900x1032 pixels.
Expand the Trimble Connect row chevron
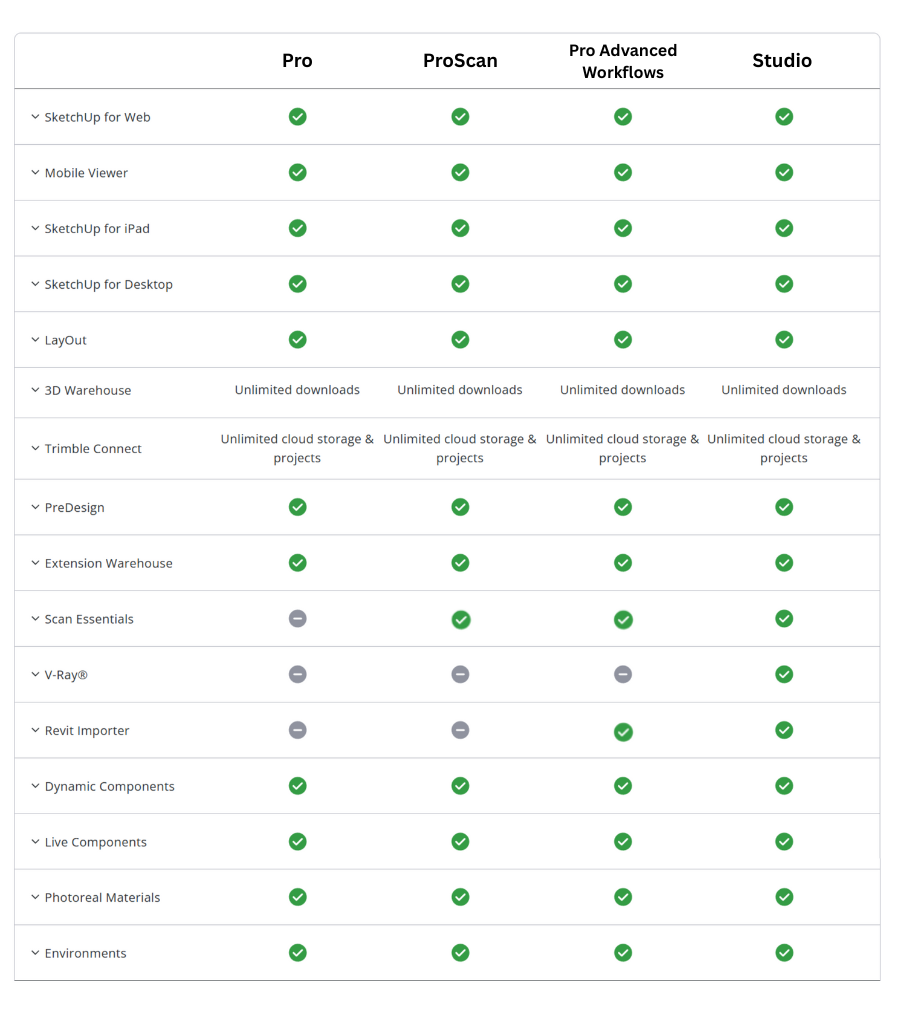pyautogui.click(x=35, y=449)
